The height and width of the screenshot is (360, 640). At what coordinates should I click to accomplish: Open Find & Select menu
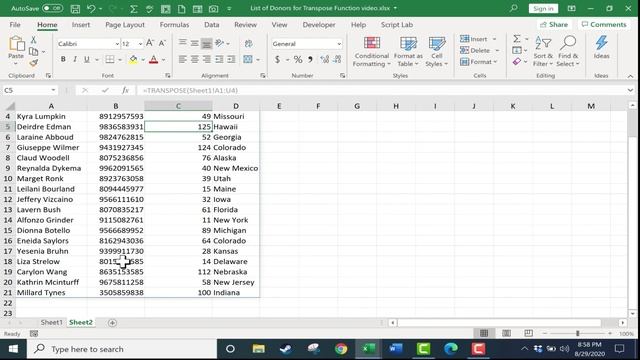coord(568,51)
